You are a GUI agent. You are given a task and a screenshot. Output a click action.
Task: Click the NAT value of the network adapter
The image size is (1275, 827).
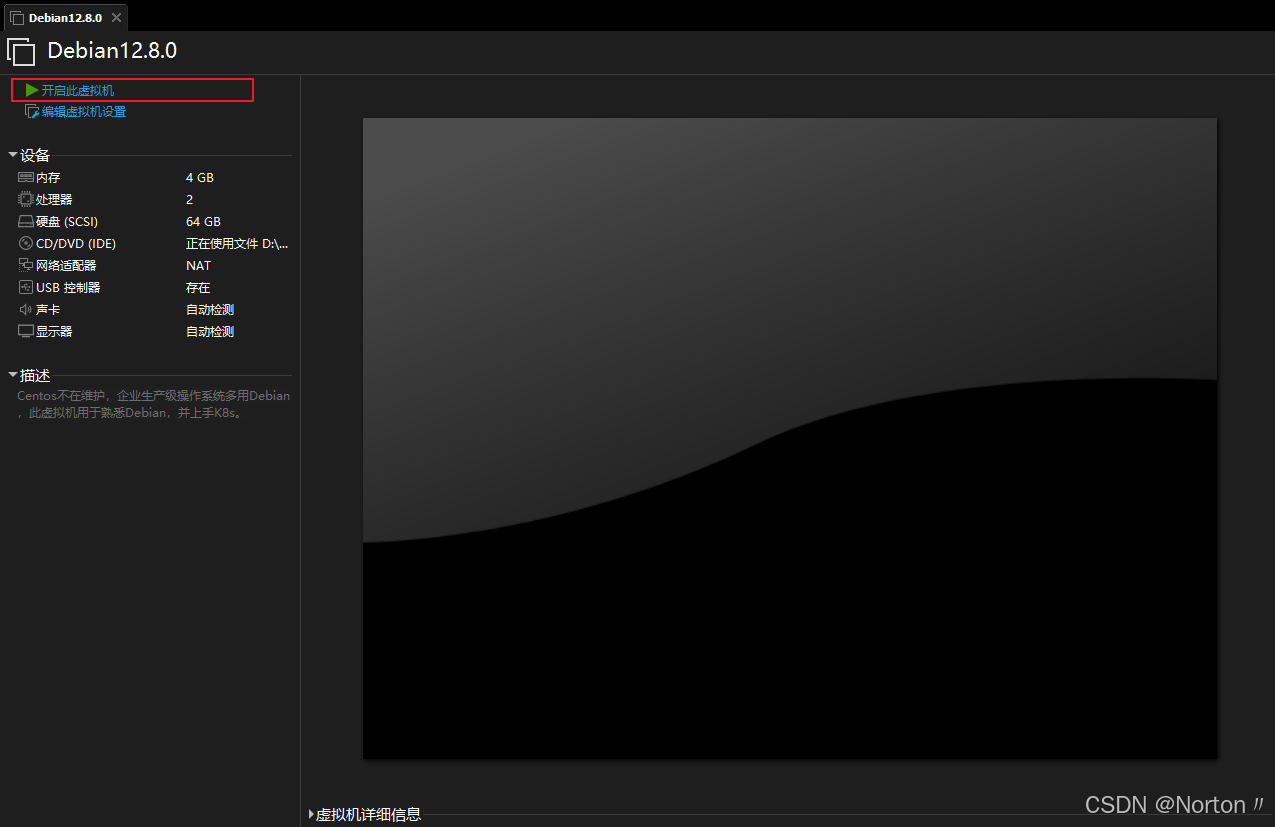[198, 265]
